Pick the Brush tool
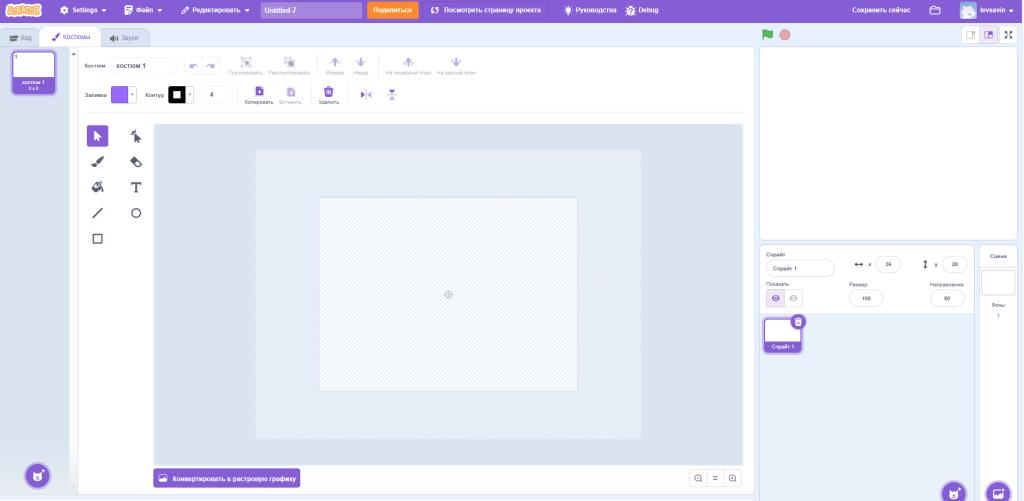This screenshot has height=501, width=1024. point(97,161)
